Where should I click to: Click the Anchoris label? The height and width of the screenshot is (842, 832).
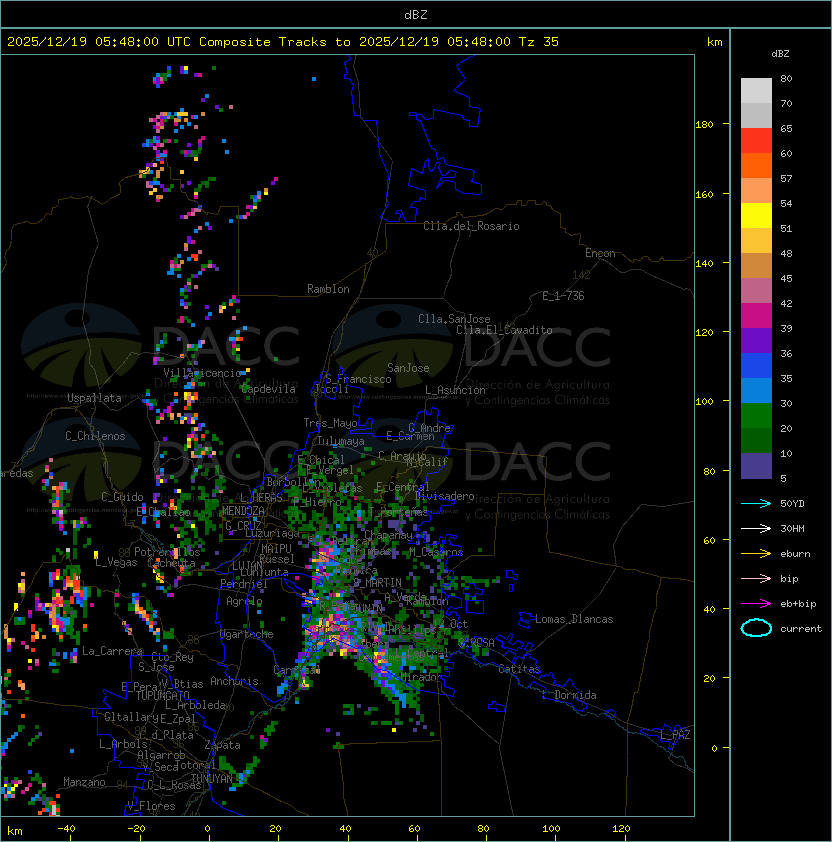point(234,681)
